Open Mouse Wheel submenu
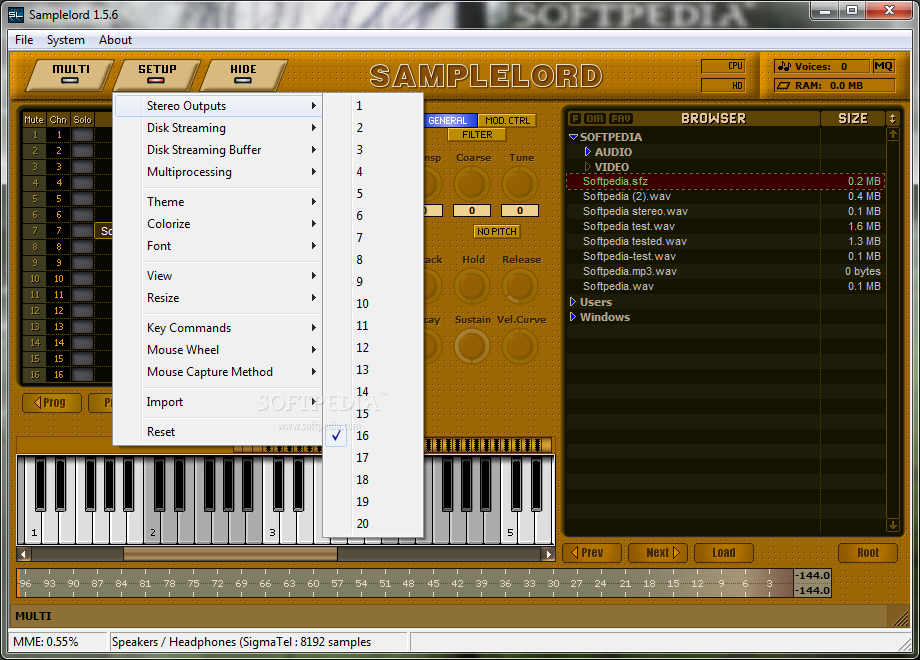This screenshot has height=660, width=920. click(218, 350)
